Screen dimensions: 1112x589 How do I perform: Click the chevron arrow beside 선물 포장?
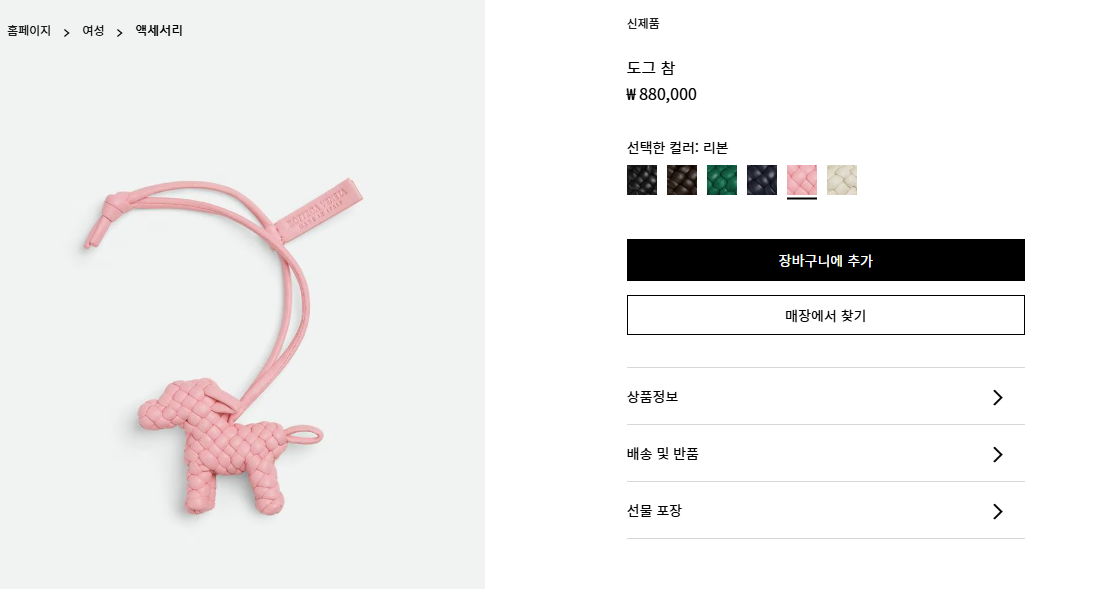click(997, 511)
